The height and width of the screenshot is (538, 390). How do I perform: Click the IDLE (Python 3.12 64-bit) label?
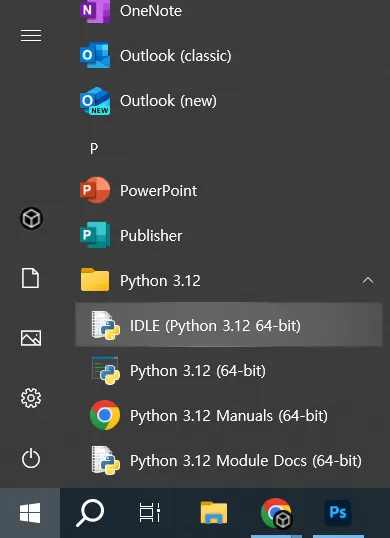pos(215,326)
